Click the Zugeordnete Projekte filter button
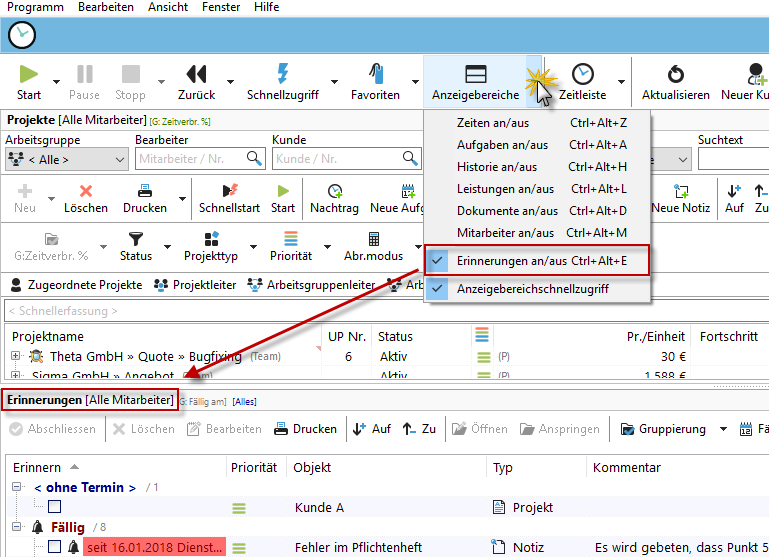769x557 pixels. [76, 285]
